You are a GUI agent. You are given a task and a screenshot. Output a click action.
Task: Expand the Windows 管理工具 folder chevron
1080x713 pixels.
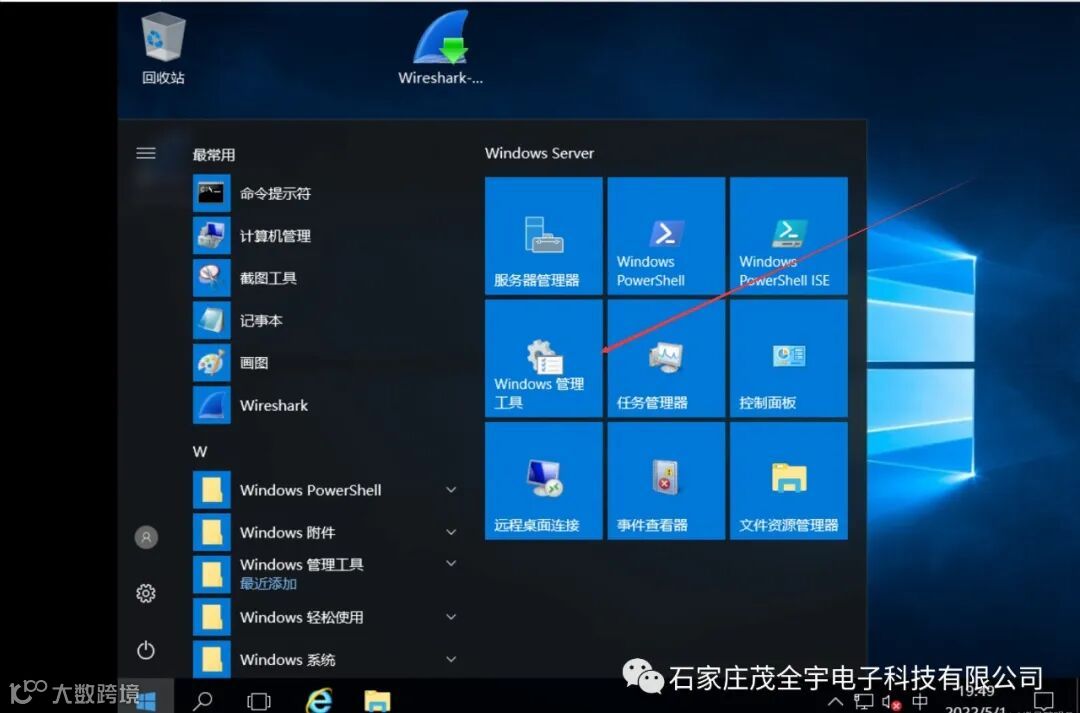451,564
